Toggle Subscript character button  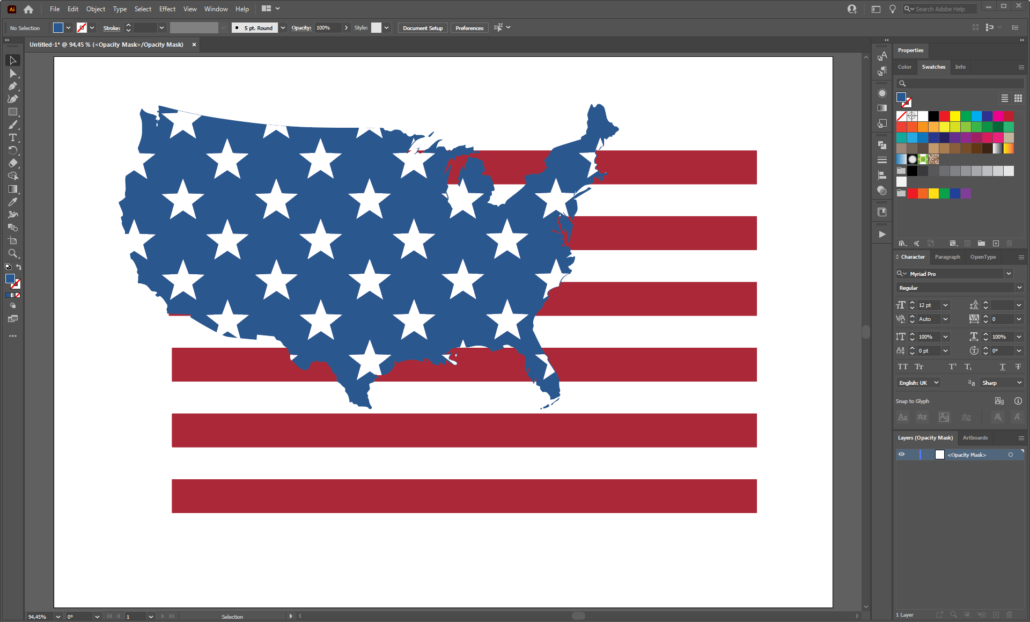[968, 367]
